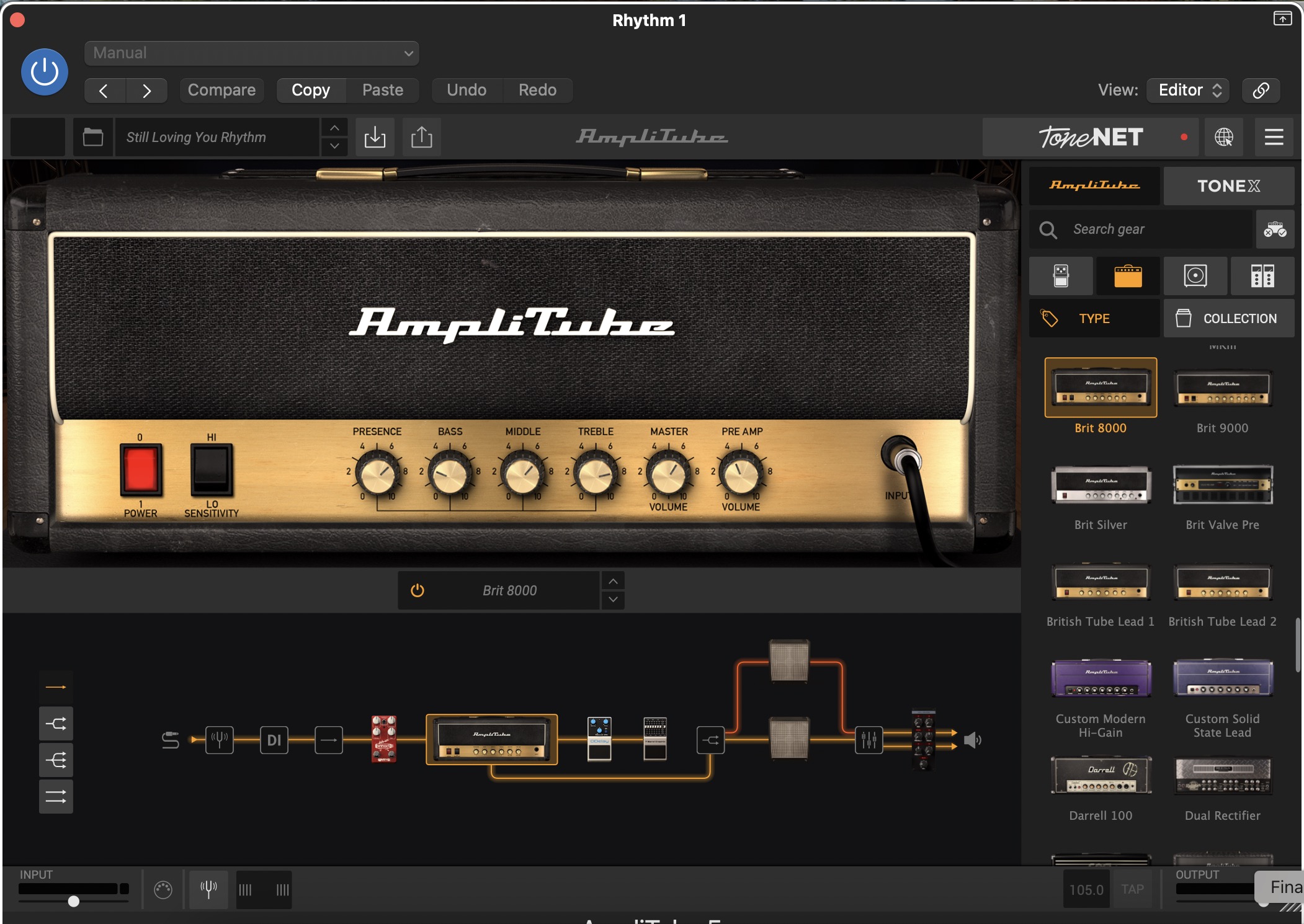Toggle Brit 8000 amp power bypass
The height and width of the screenshot is (924, 1304).
tap(418, 590)
